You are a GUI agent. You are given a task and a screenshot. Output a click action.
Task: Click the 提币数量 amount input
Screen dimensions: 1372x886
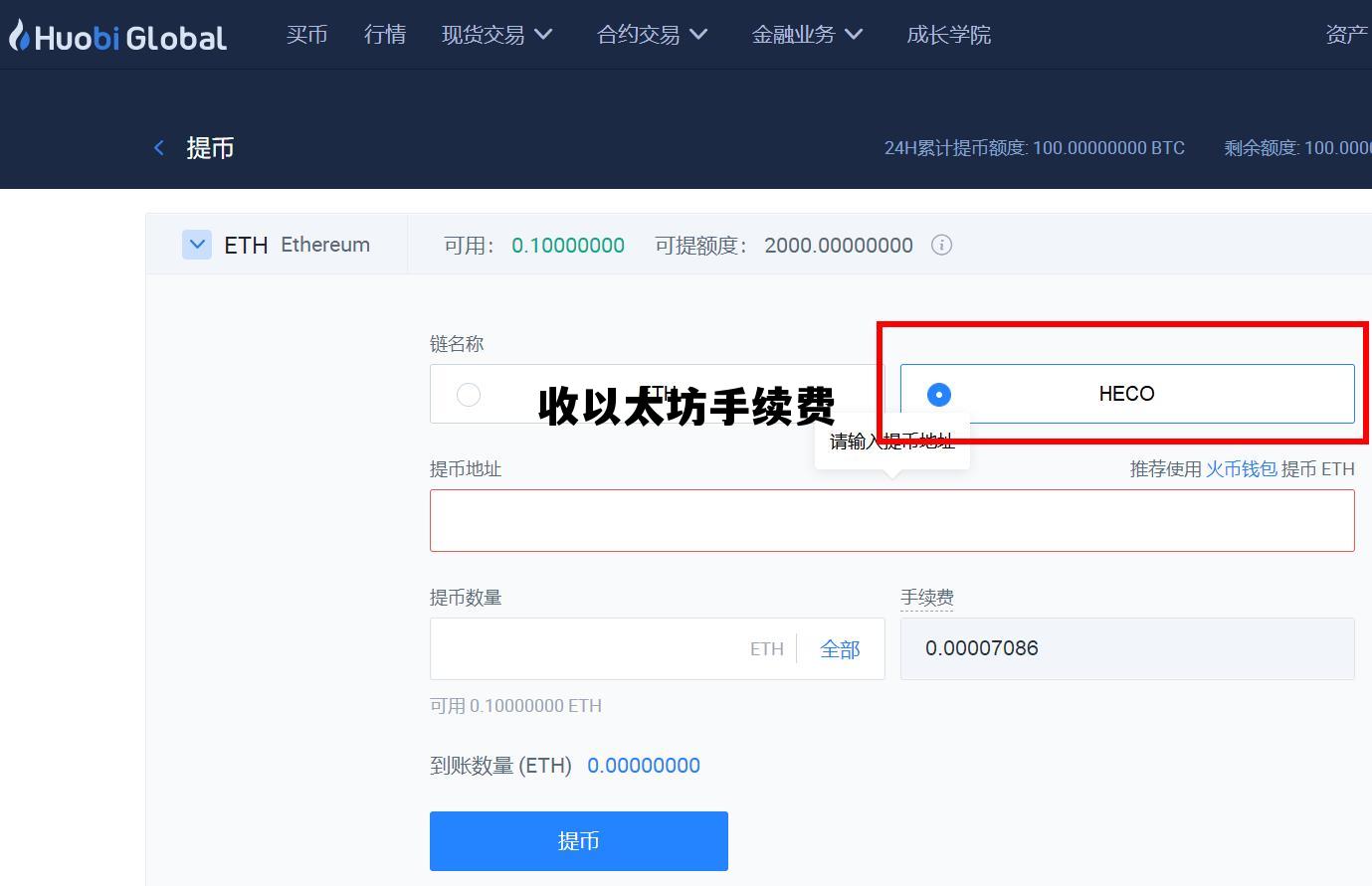point(597,648)
